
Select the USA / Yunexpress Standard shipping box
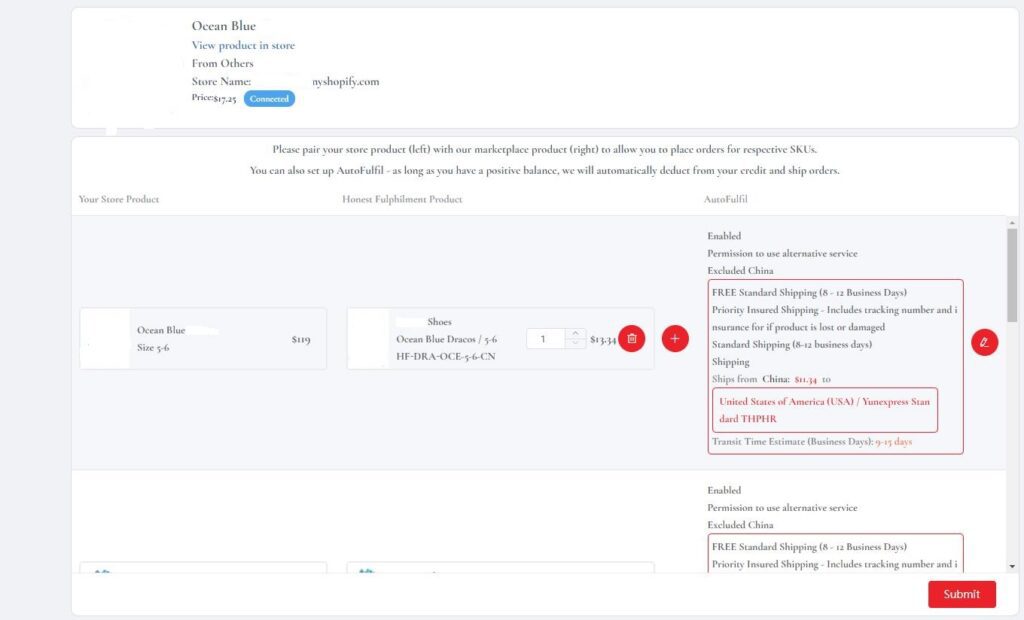tap(824, 410)
